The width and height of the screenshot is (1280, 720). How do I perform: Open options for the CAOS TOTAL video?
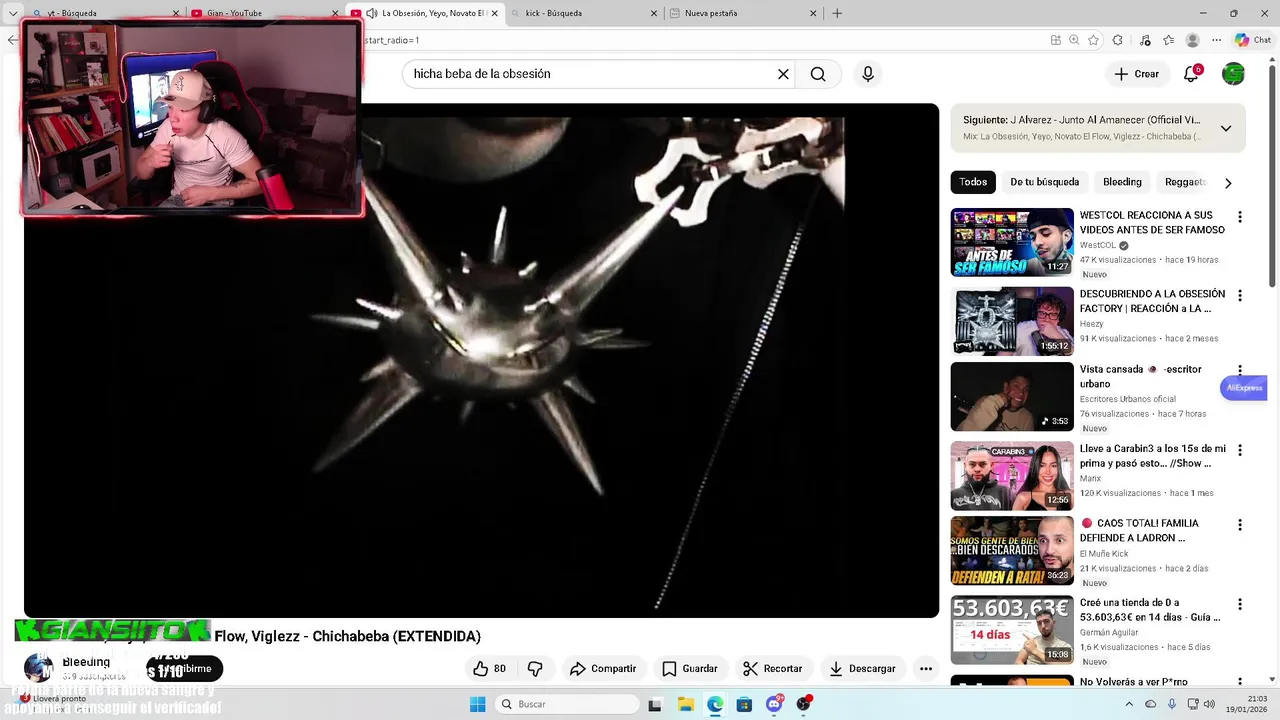click(x=1240, y=525)
